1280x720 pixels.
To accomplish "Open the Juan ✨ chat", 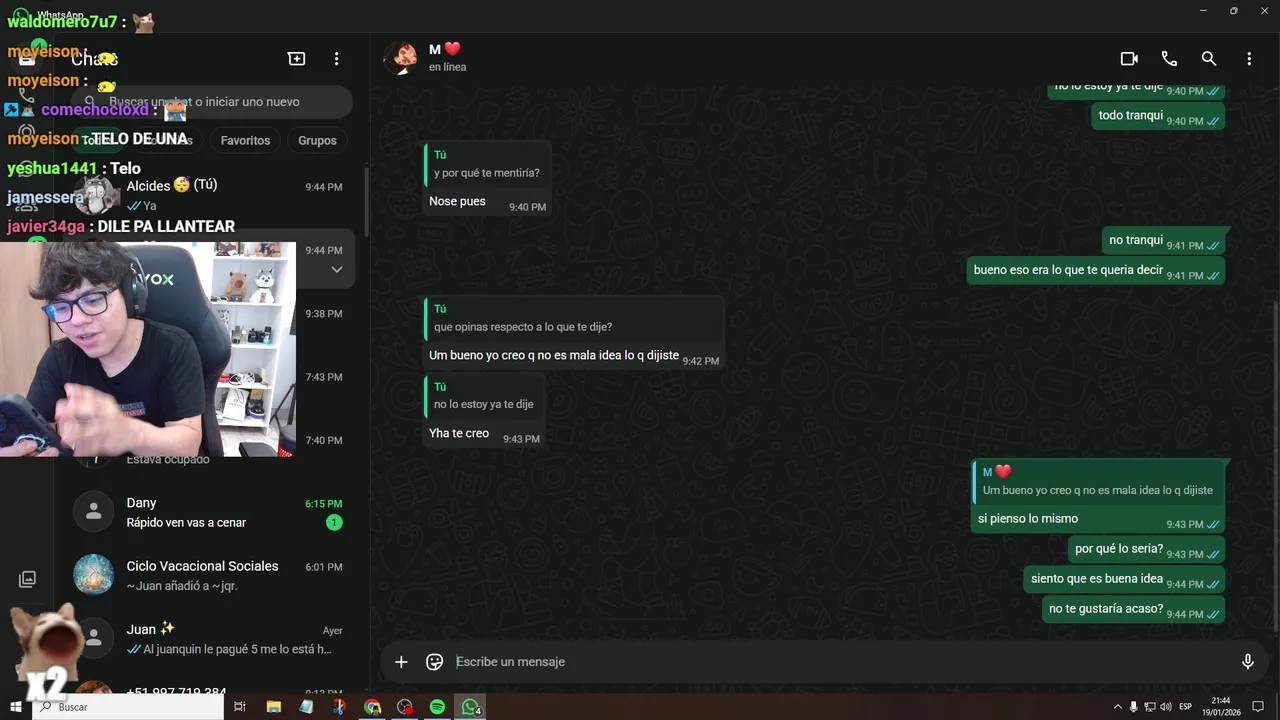I will [210, 638].
